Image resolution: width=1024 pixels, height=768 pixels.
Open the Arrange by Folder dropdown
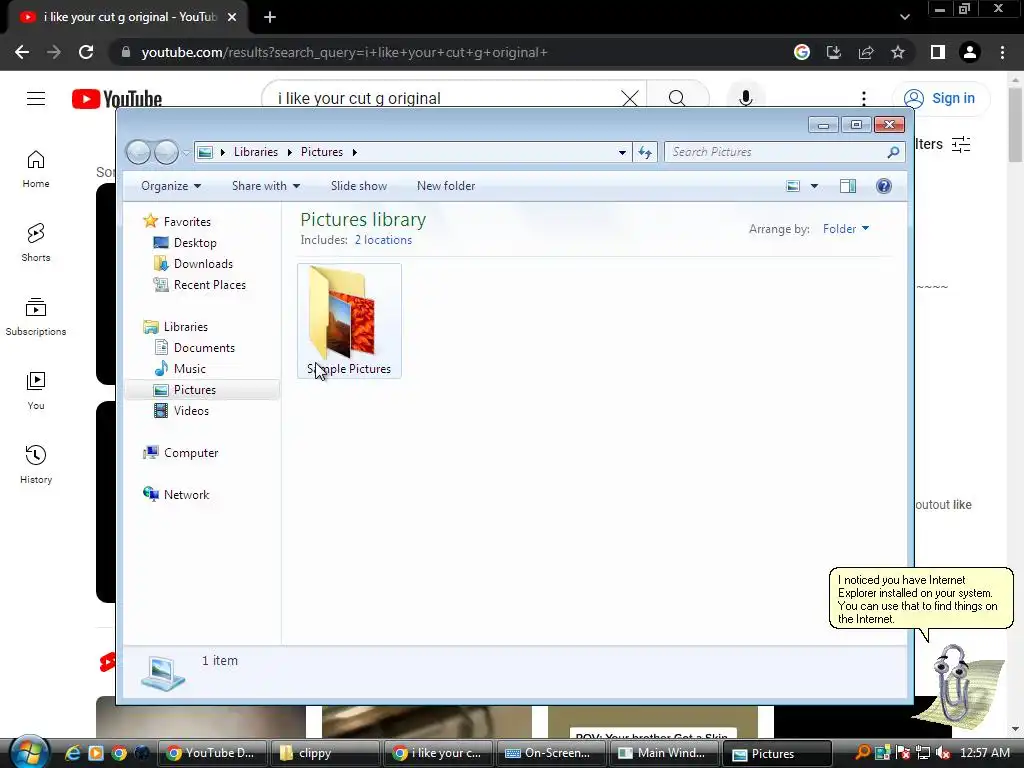point(846,229)
